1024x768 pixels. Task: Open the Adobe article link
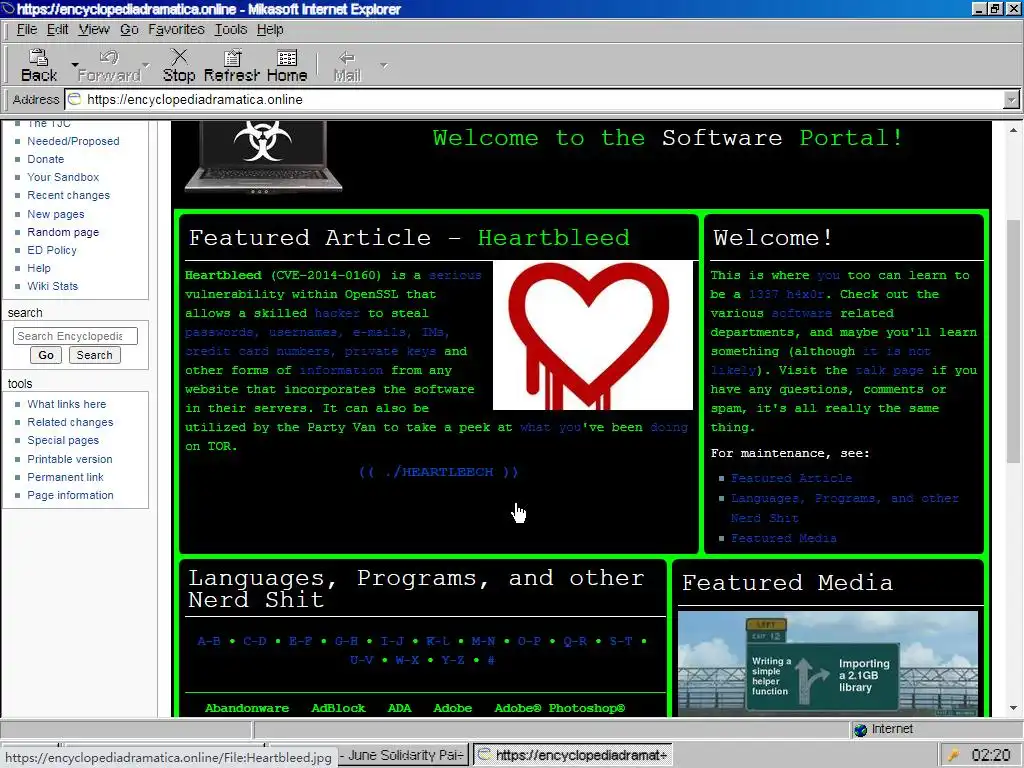(453, 708)
